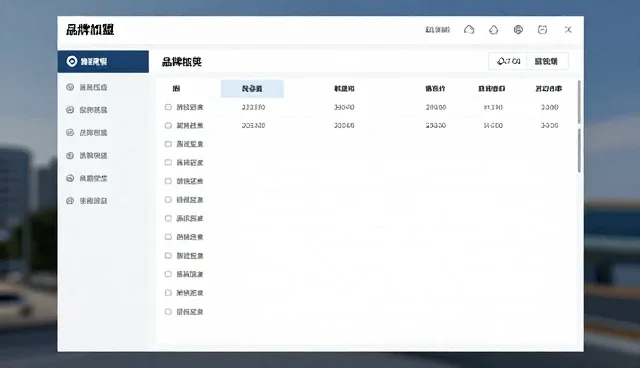Screen dimensions: 640x368
Task: Click the first cloud icon in title bar
Action: [469, 29]
